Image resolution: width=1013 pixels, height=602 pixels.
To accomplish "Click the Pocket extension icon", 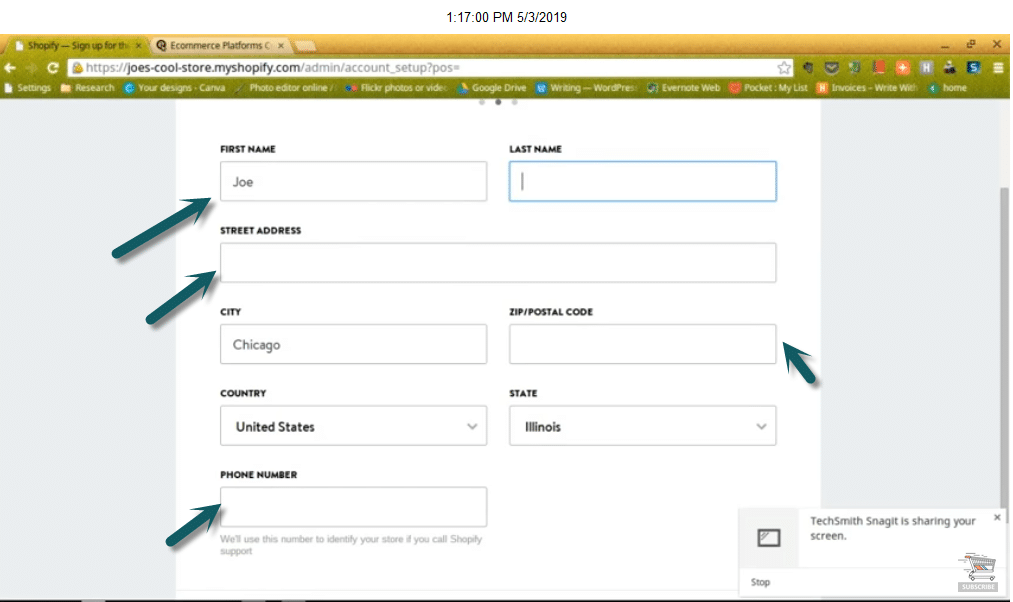I will [x=832, y=68].
